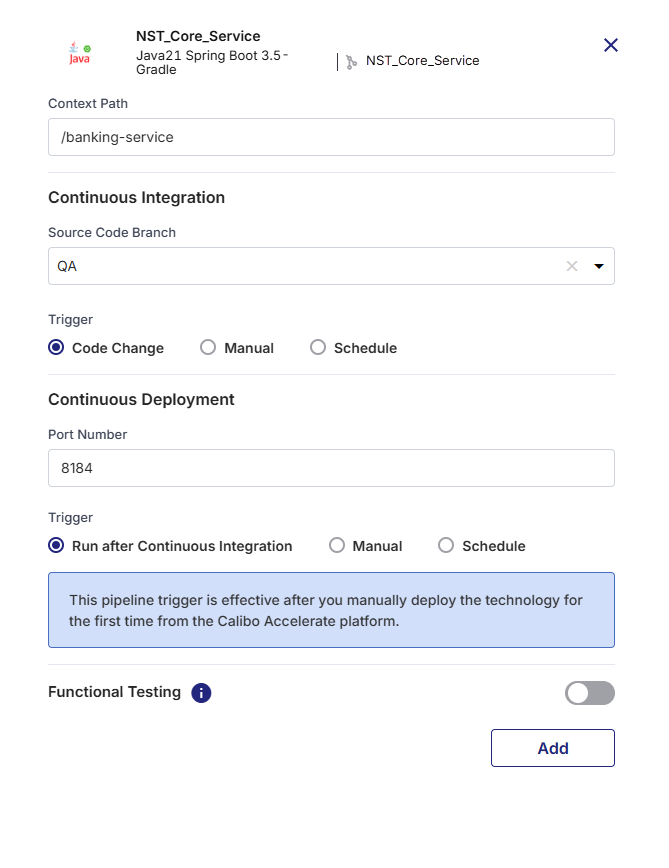Select Schedule trigger under Continuous Deployment
This screenshot has width=669, height=868.
coord(446,546)
